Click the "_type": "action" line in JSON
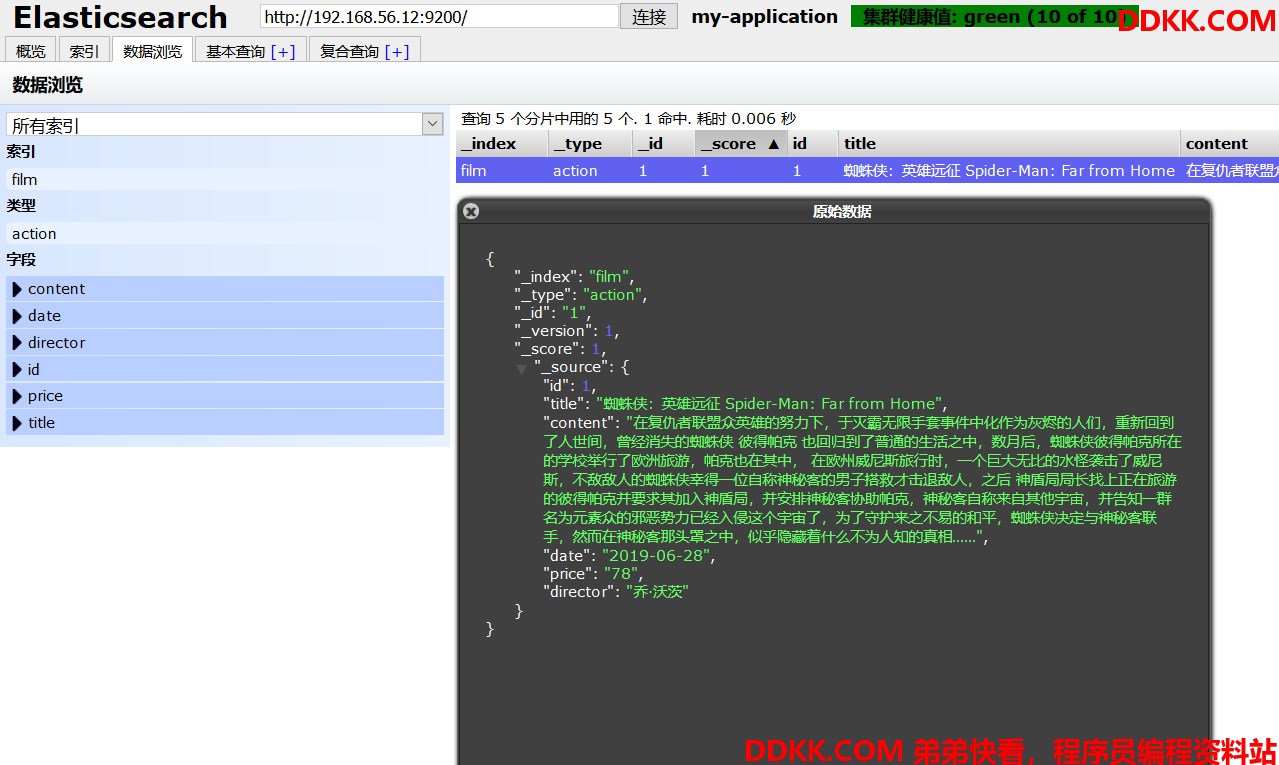This screenshot has width=1279, height=765. (581, 295)
